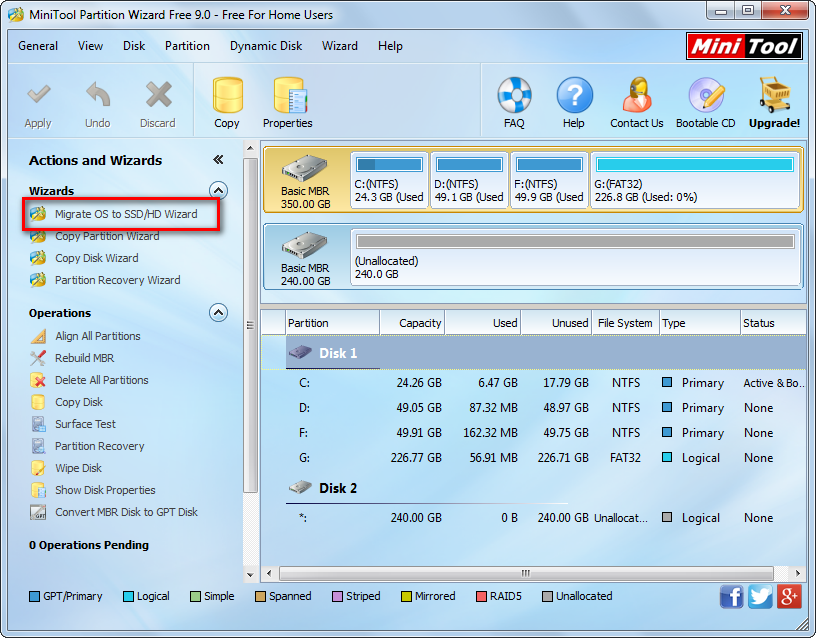Open the Partition Recovery Wizard
Image resolution: width=816 pixels, height=638 pixels.
(117, 280)
